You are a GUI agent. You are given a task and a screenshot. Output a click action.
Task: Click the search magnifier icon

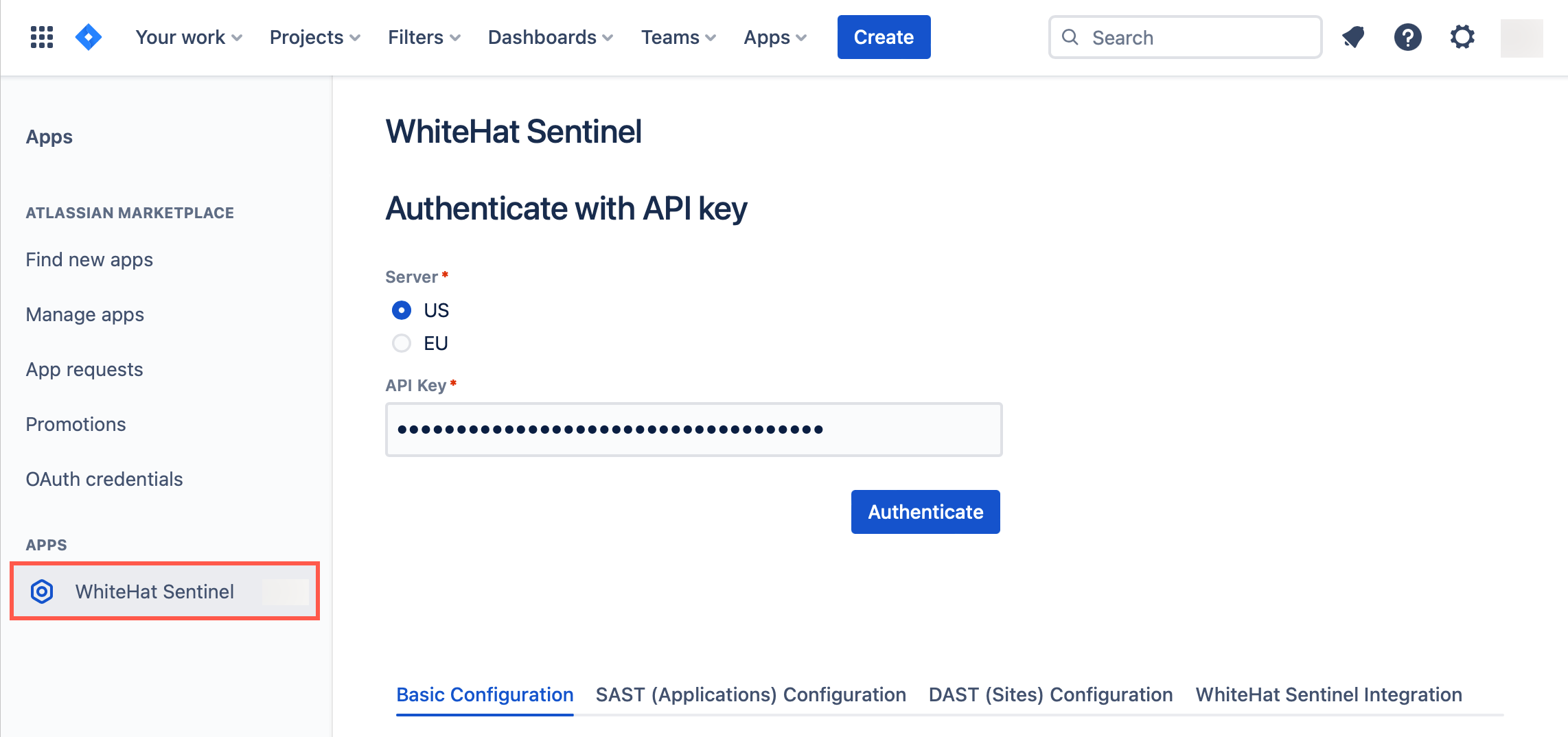(1070, 37)
